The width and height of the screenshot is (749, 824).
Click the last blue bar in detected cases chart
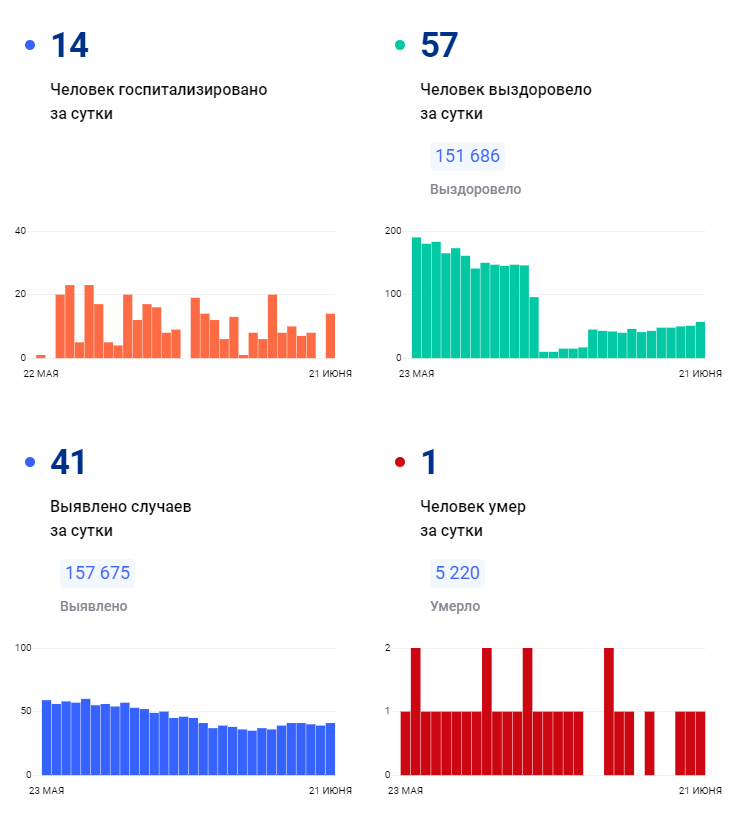[330, 749]
